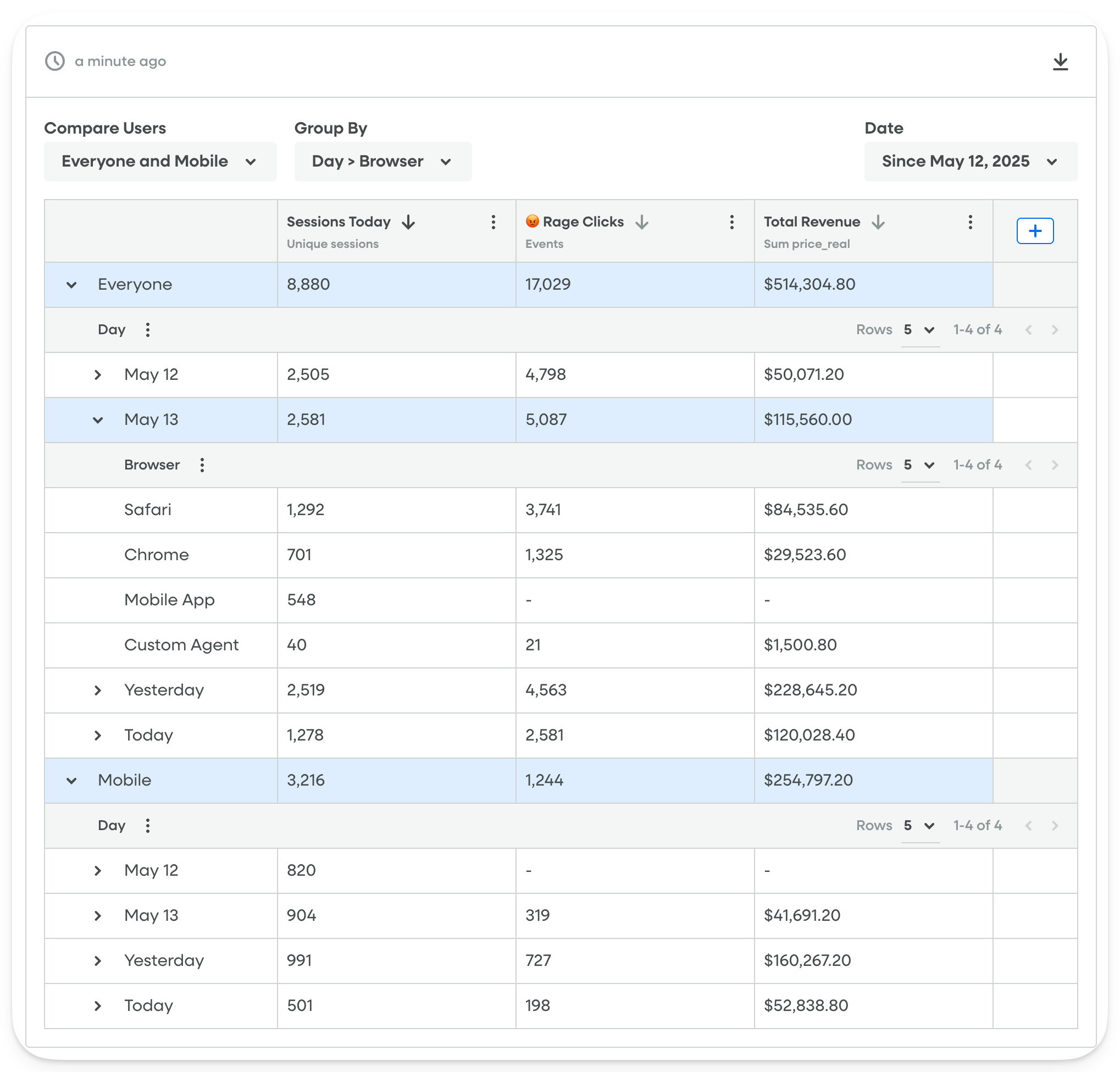Image resolution: width=1120 pixels, height=1072 pixels.
Task: Open the Sessions Today three-dot menu
Action: click(493, 222)
